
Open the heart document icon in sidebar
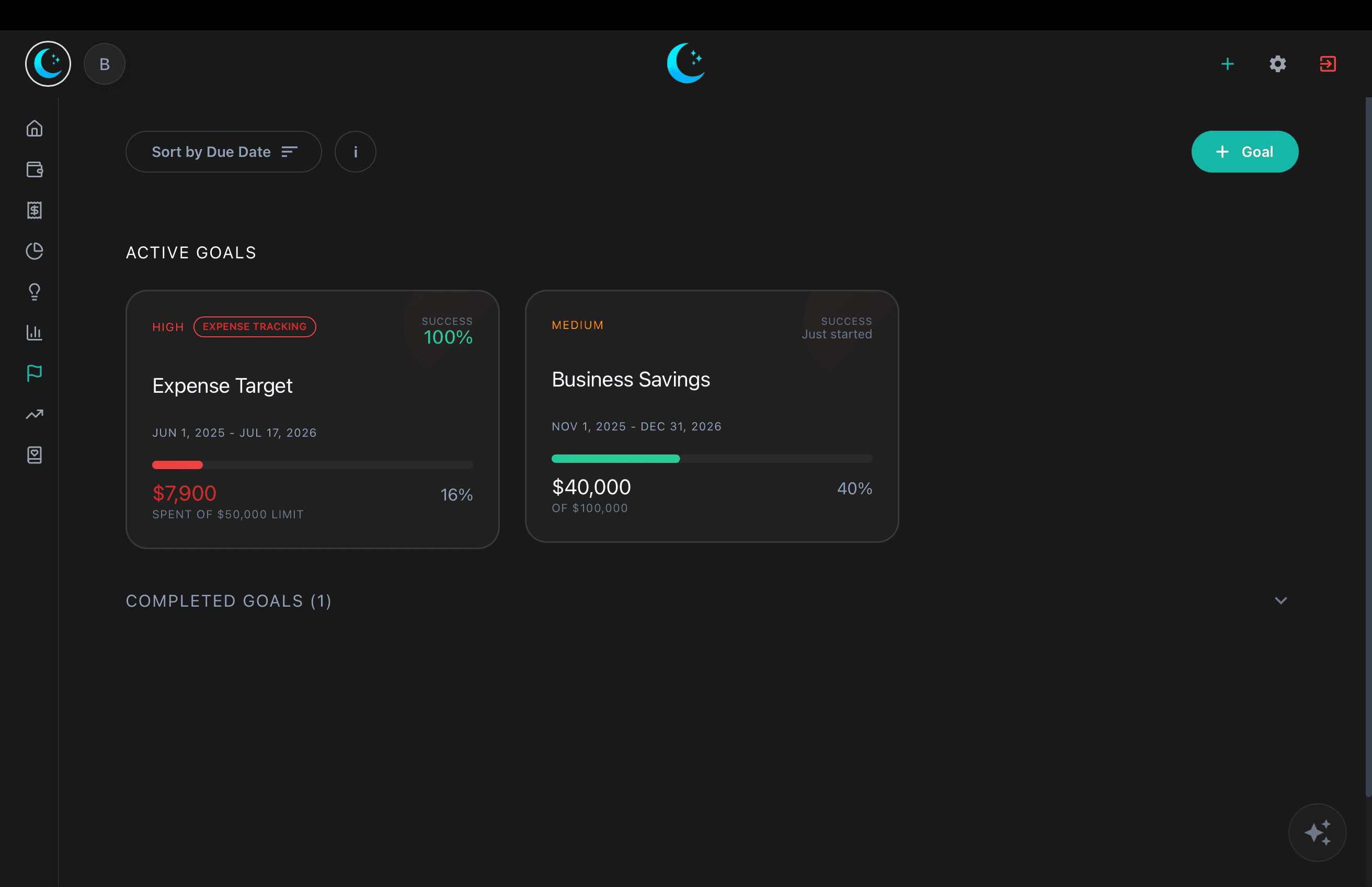pyautogui.click(x=35, y=455)
